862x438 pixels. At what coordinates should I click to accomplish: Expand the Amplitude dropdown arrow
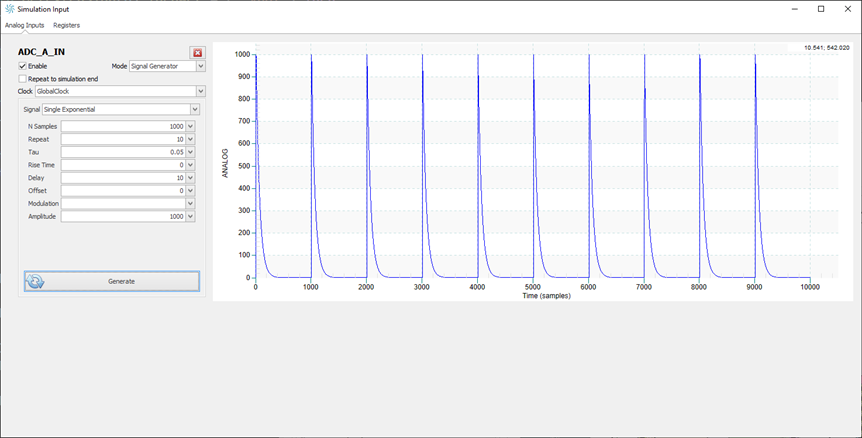[190, 217]
